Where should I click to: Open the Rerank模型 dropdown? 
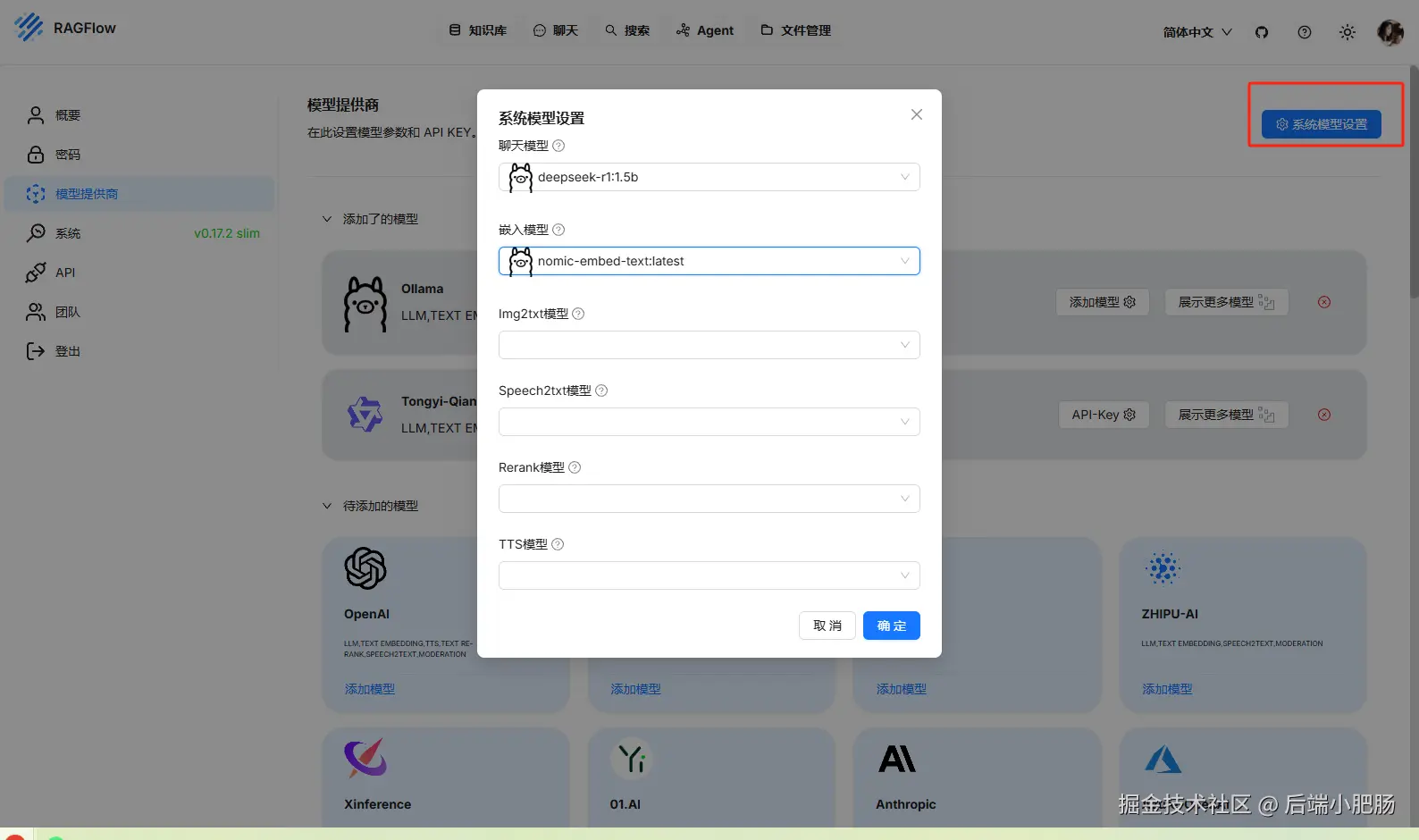[709, 499]
